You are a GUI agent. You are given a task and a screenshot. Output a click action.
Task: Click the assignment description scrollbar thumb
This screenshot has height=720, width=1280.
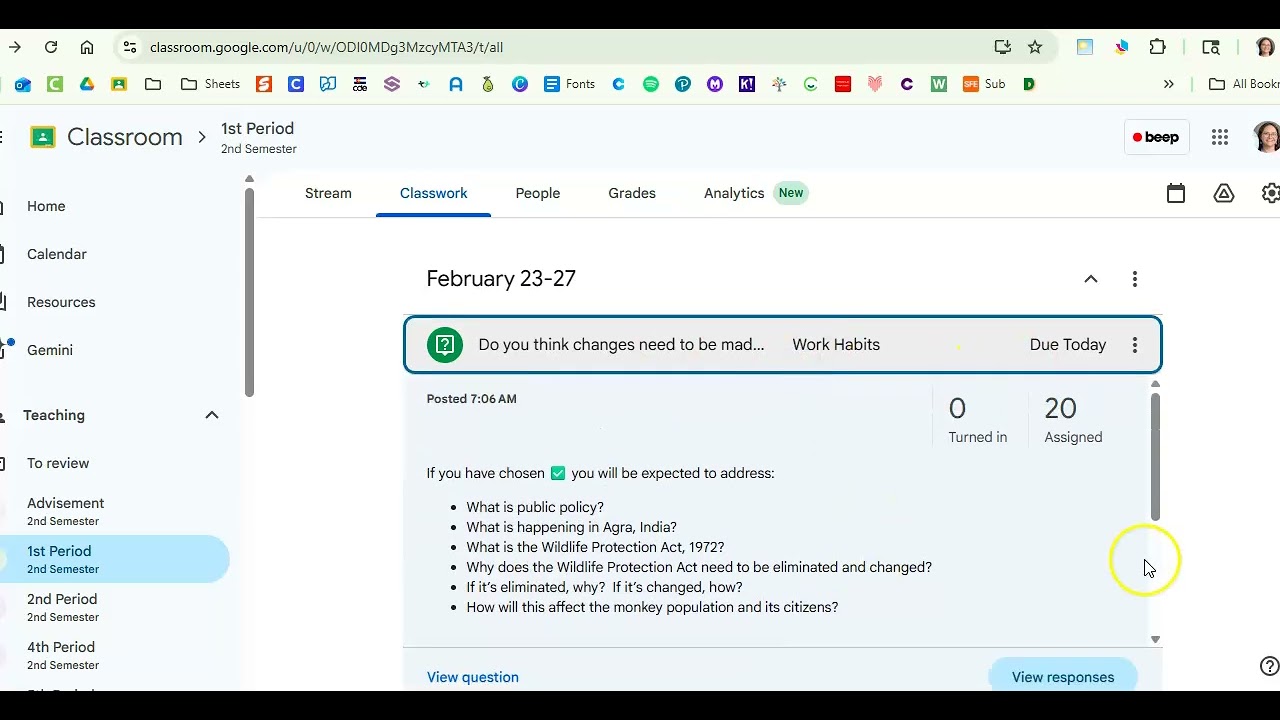tap(1155, 456)
